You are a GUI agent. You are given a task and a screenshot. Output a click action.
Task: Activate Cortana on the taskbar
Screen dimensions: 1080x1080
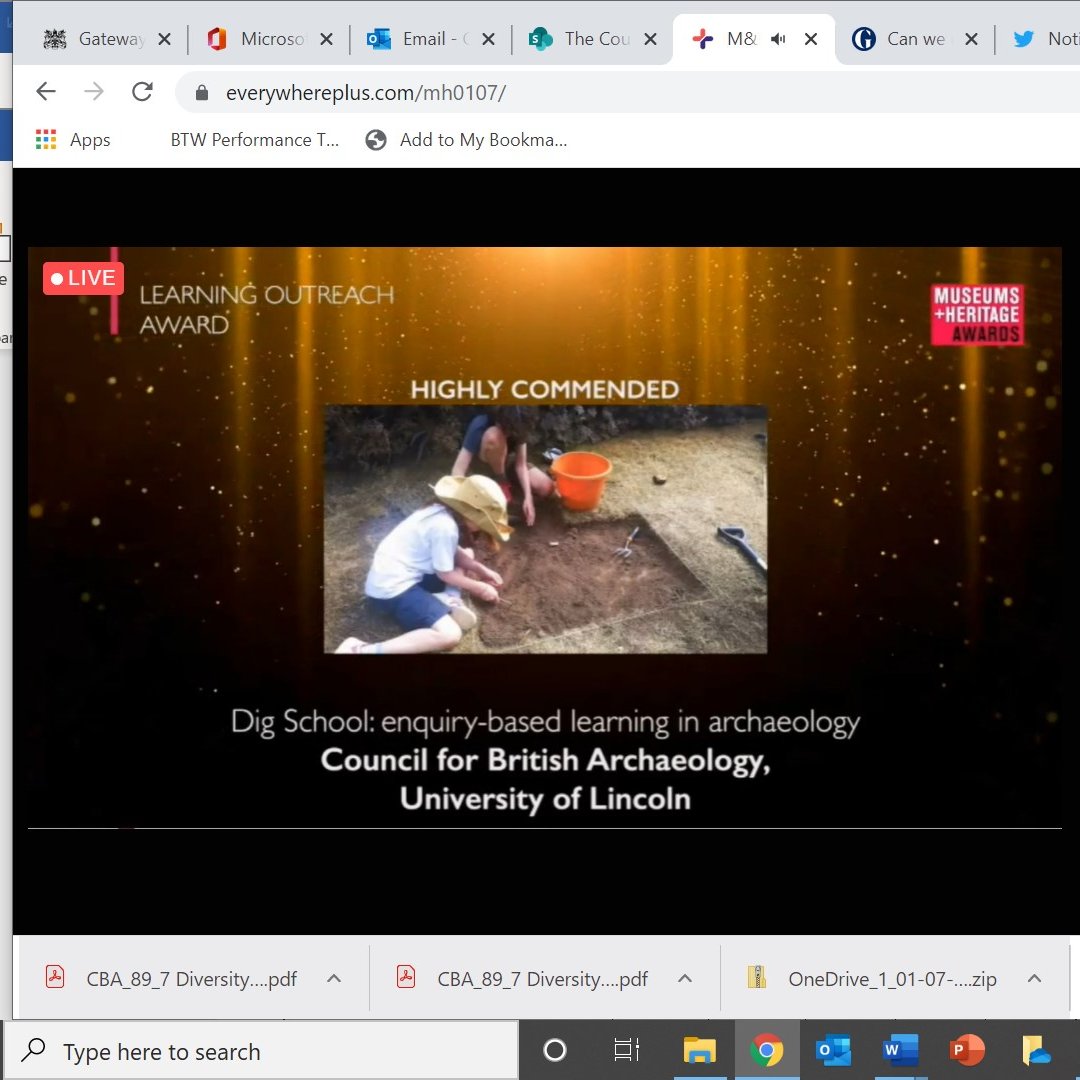point(553,1051)
